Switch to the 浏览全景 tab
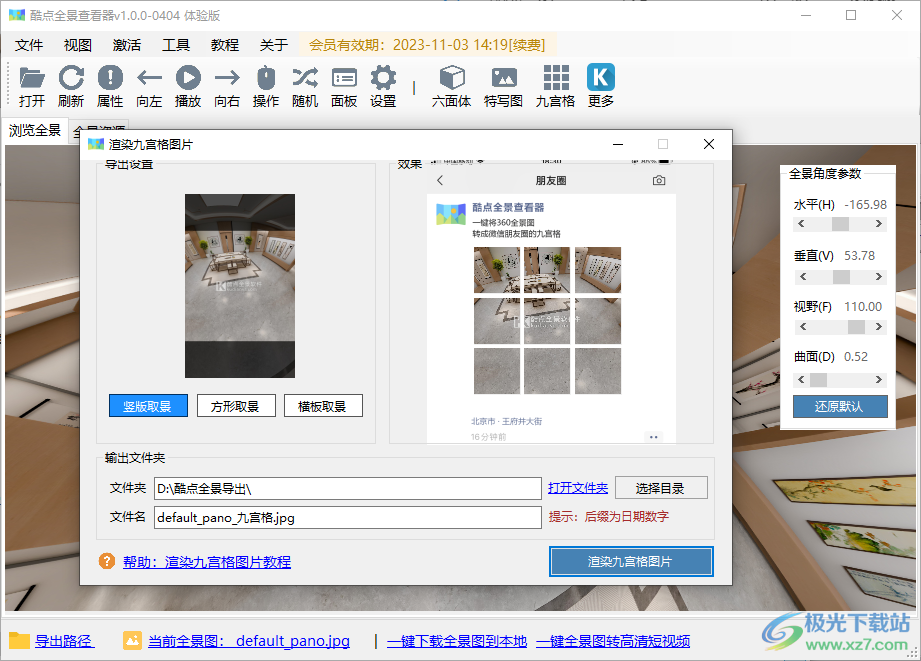Image resolution: width=921 pixels, height=661 pixels. 35,130
